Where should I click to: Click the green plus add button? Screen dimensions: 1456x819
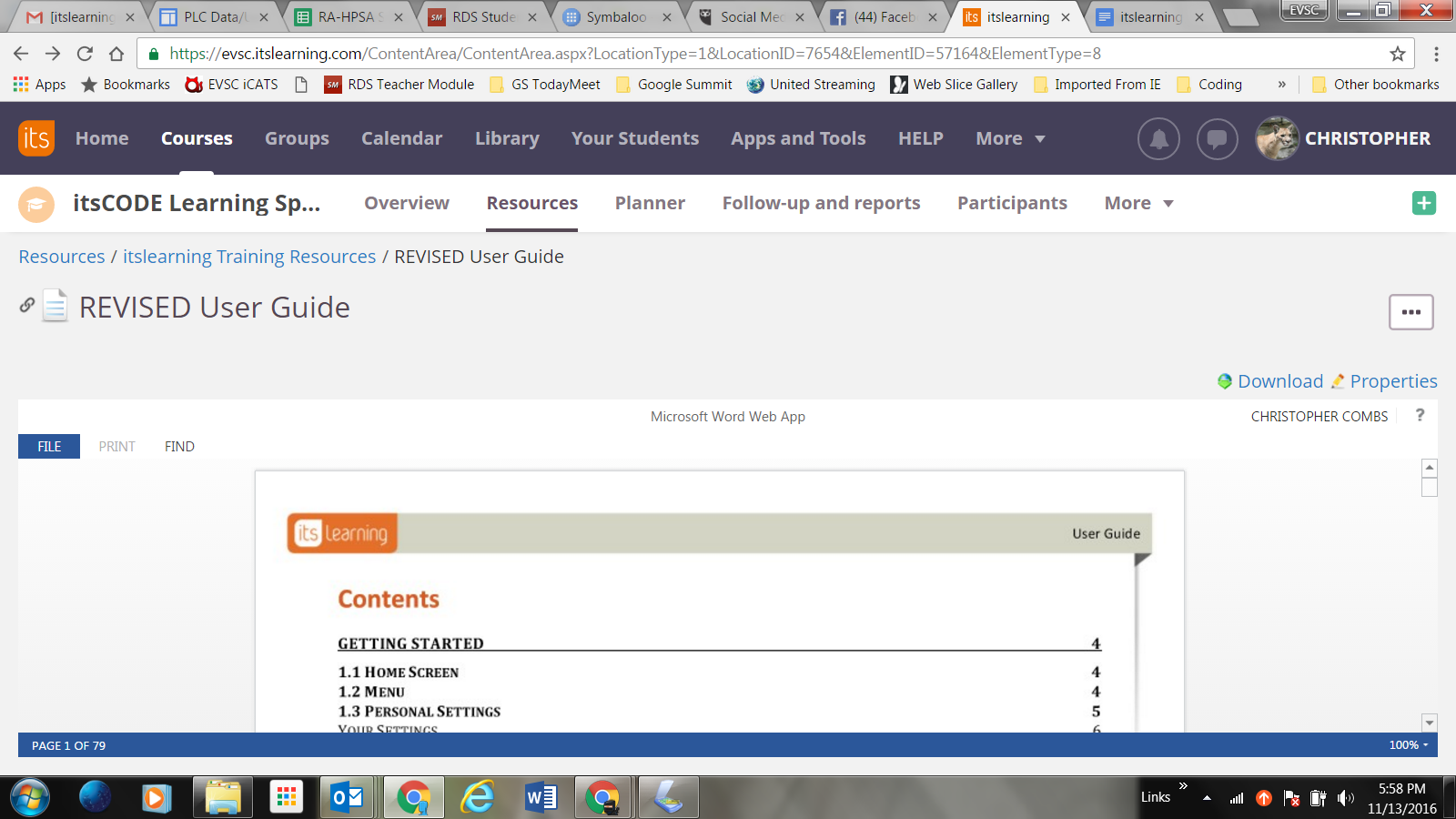click(1423, 203)
